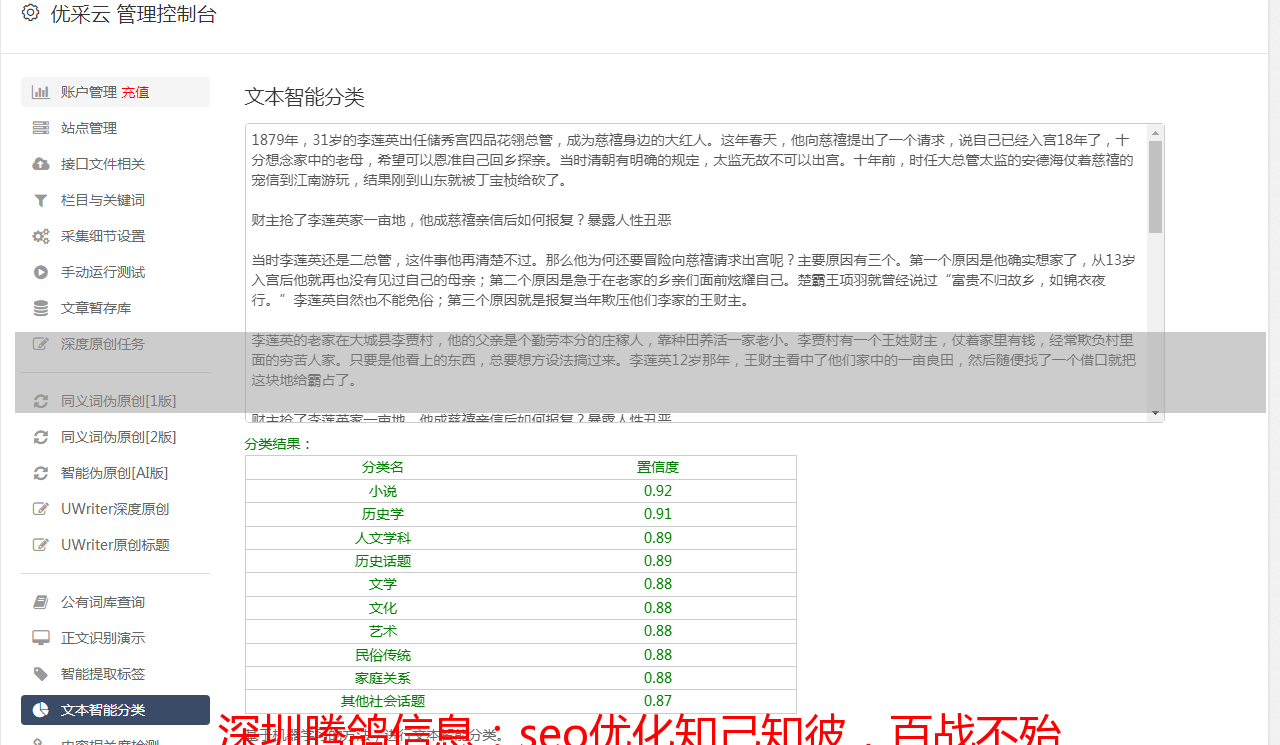Click the 人文学科 category cell
The width and height of the screenshot is (1280, 745).
383,538
